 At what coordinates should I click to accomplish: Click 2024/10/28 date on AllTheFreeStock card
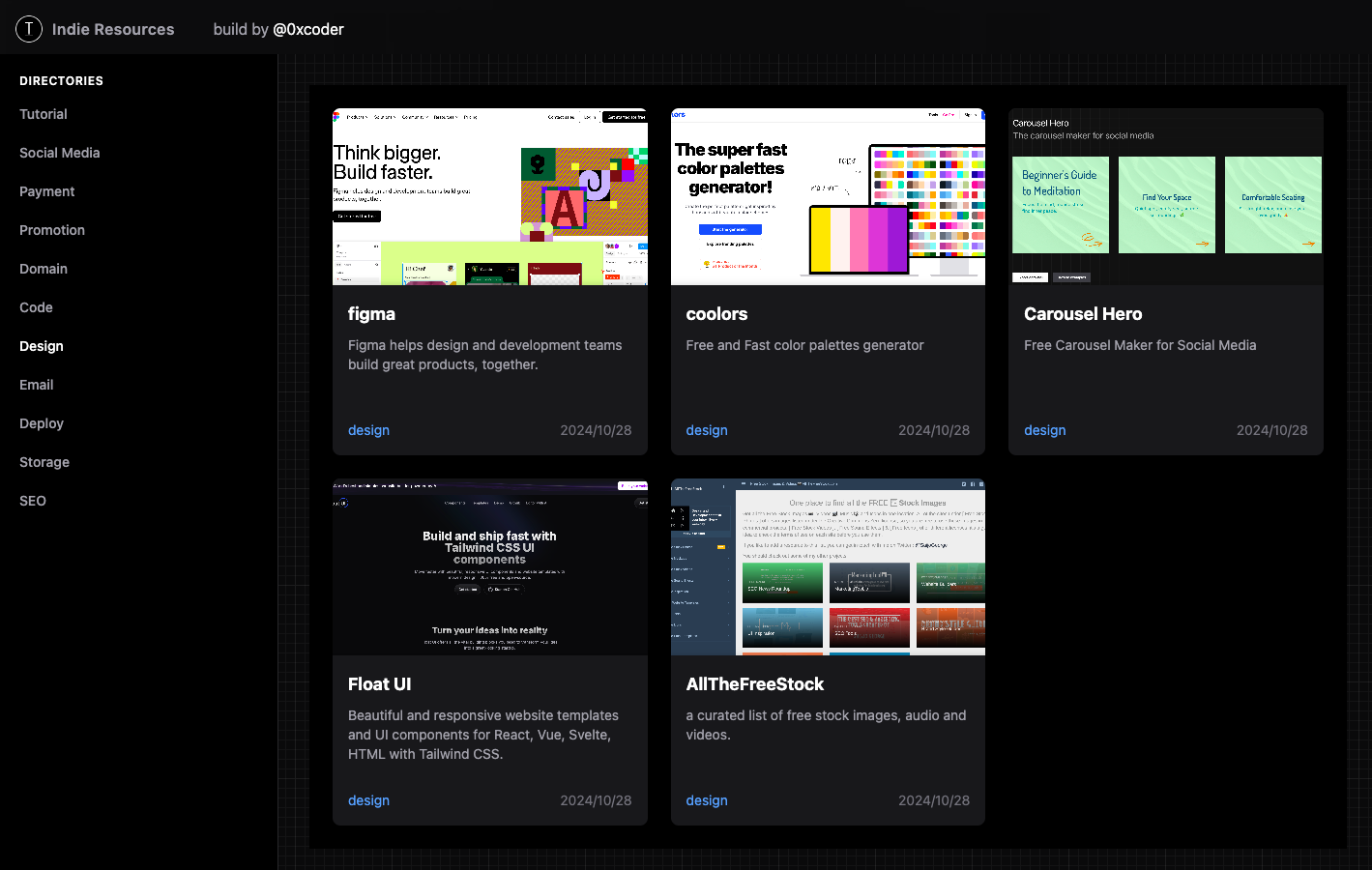tap(934, 800)
